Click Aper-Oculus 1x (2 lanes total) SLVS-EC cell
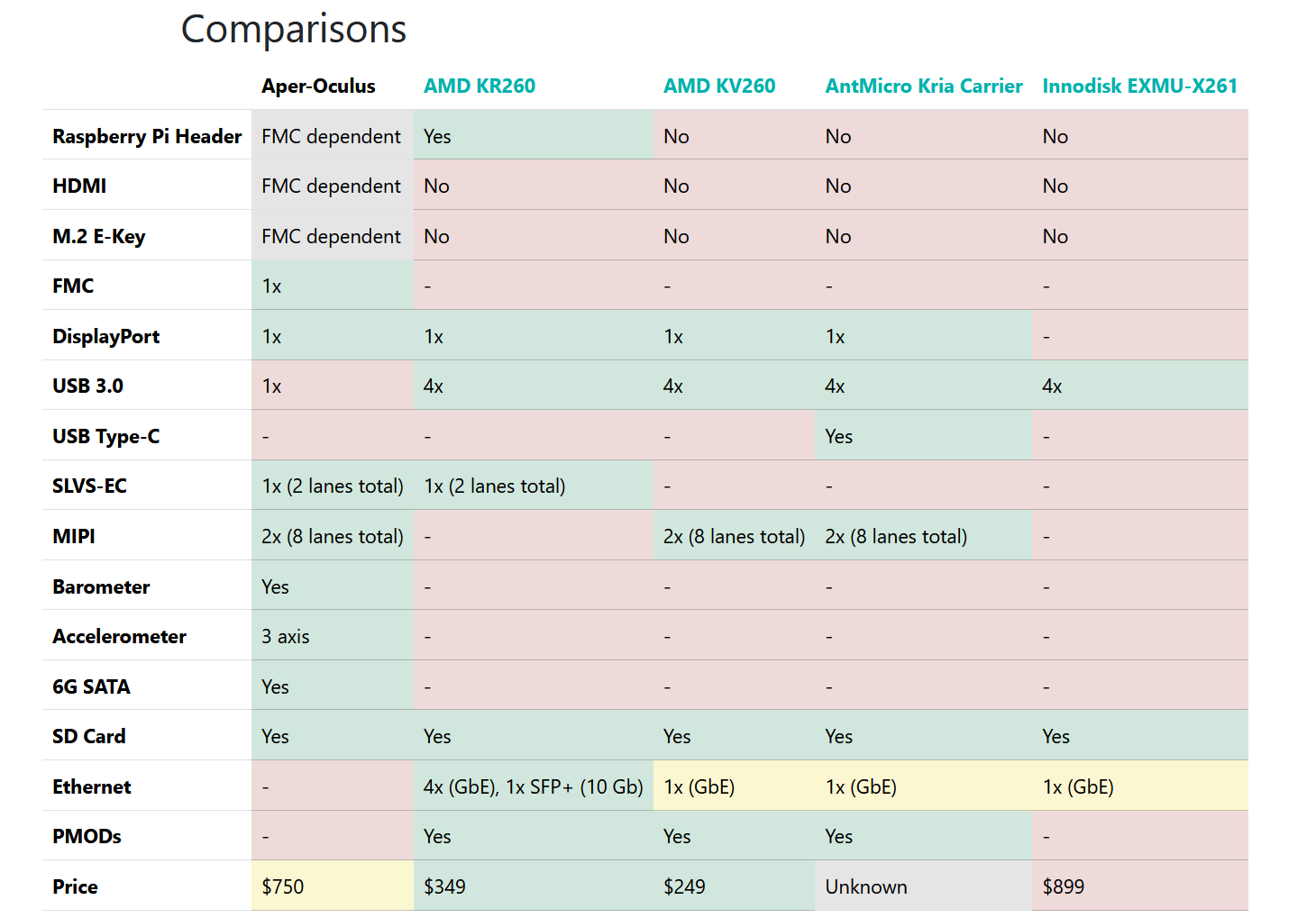 (333, 486)
